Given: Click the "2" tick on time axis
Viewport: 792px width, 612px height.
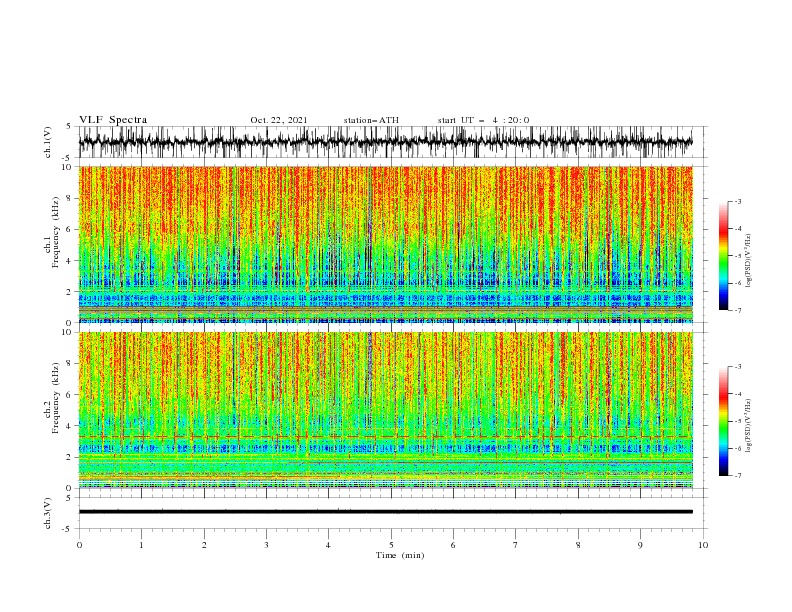Looking at the screenshot, I should point(204,545).
